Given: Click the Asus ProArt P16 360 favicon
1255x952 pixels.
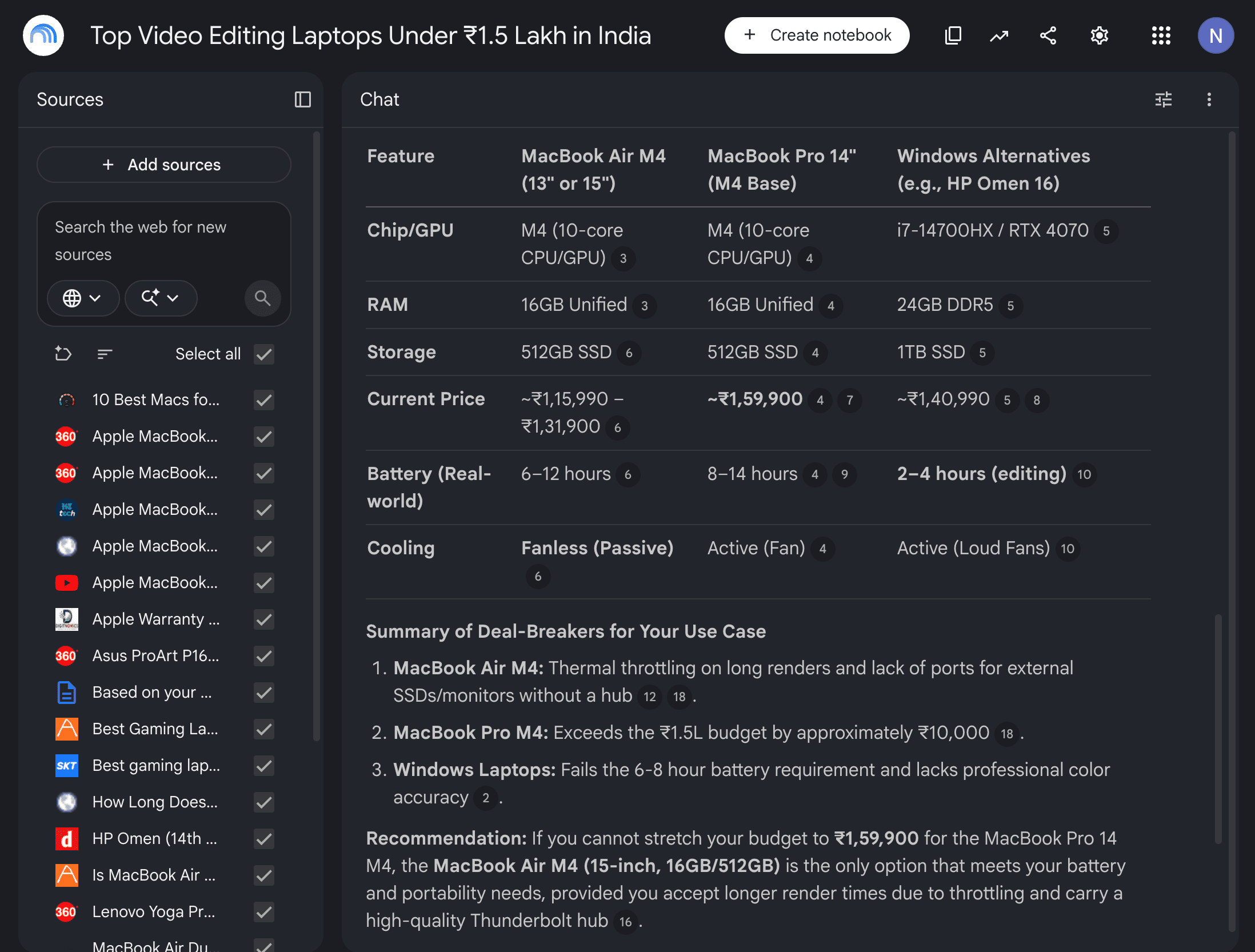Looking at the screenshot, I should [66, 656].
